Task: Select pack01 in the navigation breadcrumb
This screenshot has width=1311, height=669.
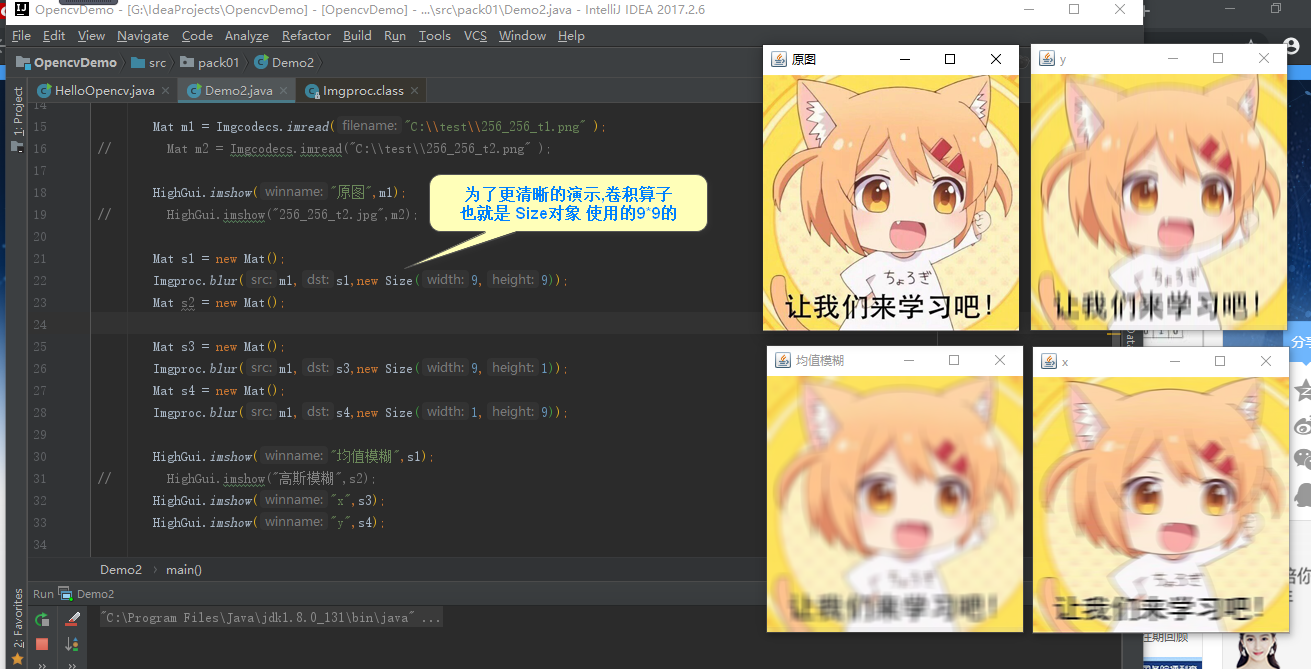Action: coord(210,62)
